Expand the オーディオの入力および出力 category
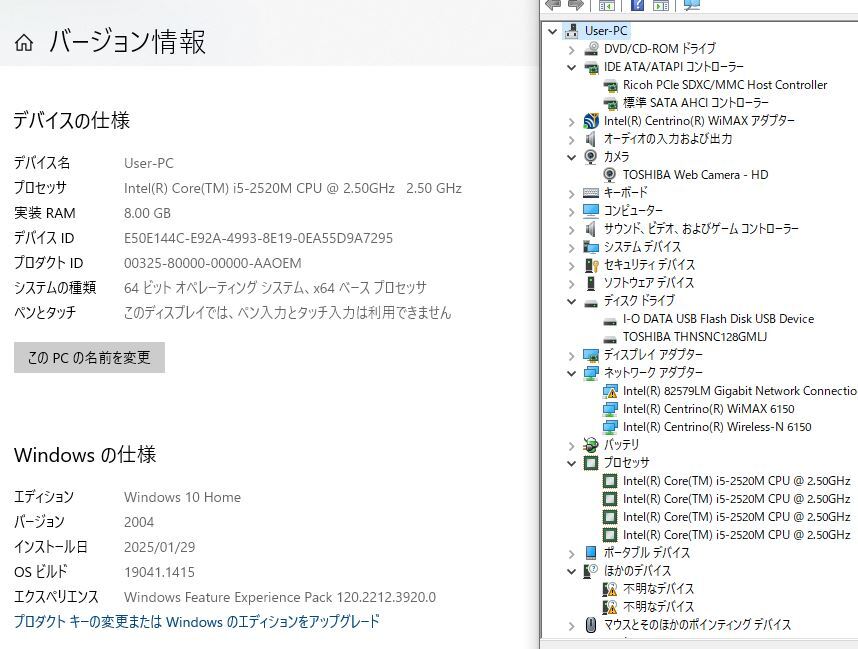 [572, 140]
